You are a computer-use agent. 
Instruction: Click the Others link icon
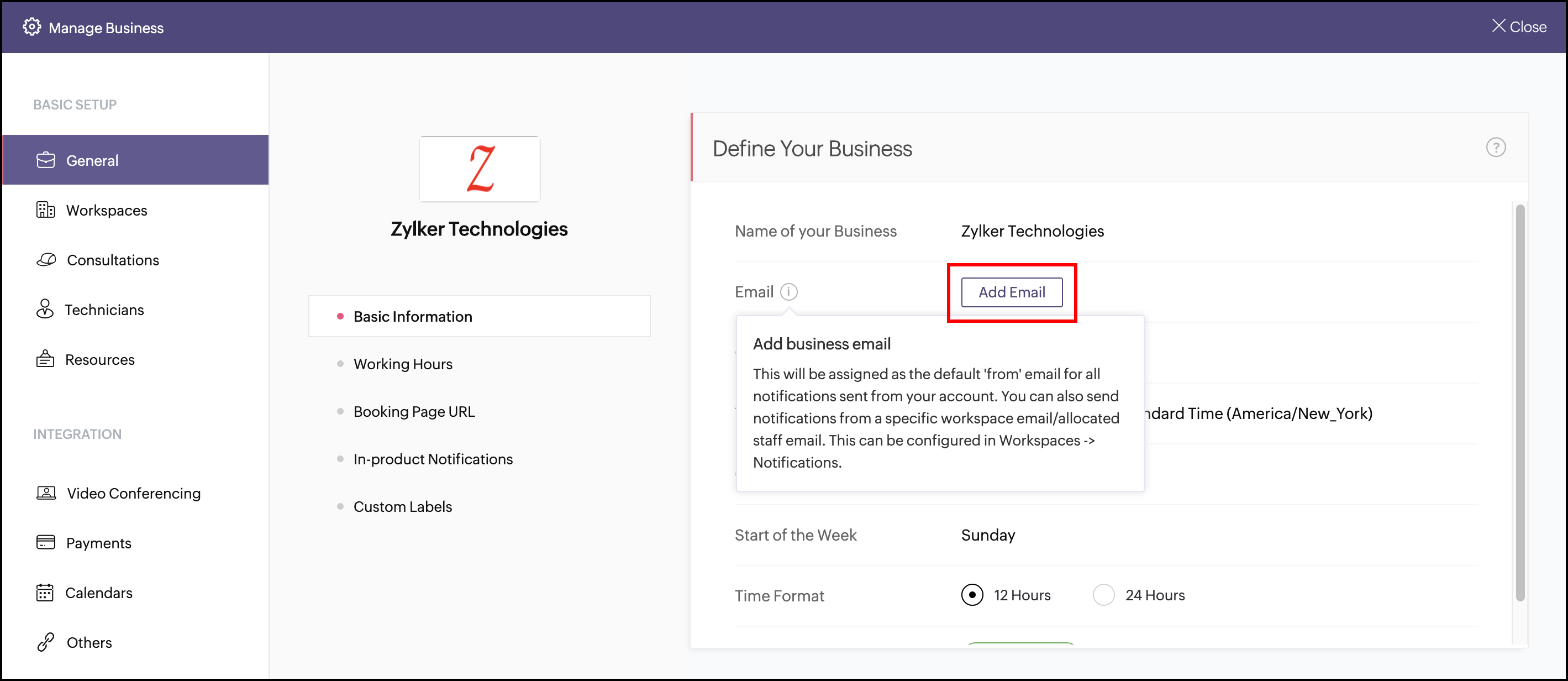click(x=46, y=642)
